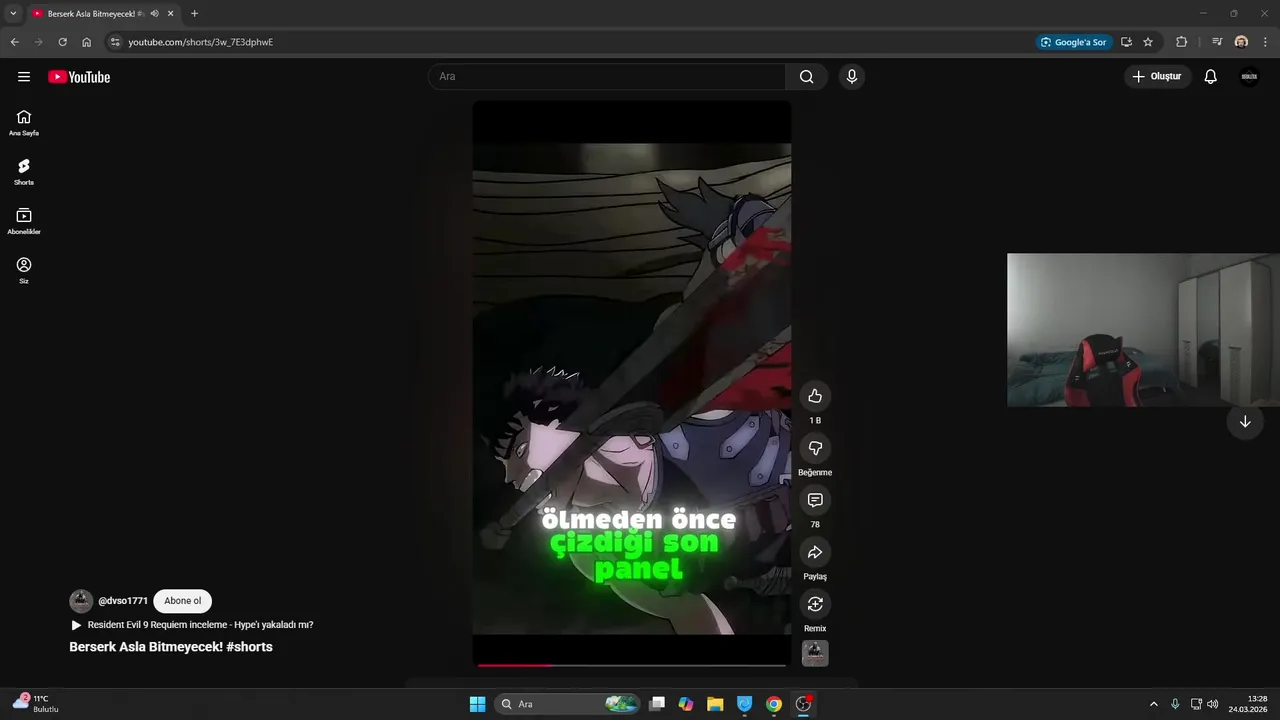Go back in browser history
Screen dimensions: 1280x720
(14, 42)
